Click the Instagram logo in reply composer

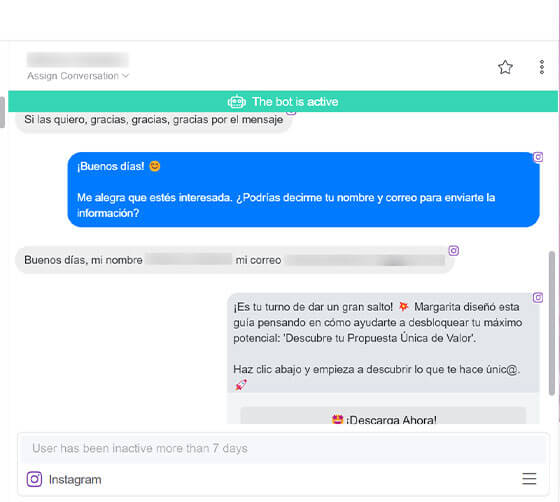click(x=34, y=479)
